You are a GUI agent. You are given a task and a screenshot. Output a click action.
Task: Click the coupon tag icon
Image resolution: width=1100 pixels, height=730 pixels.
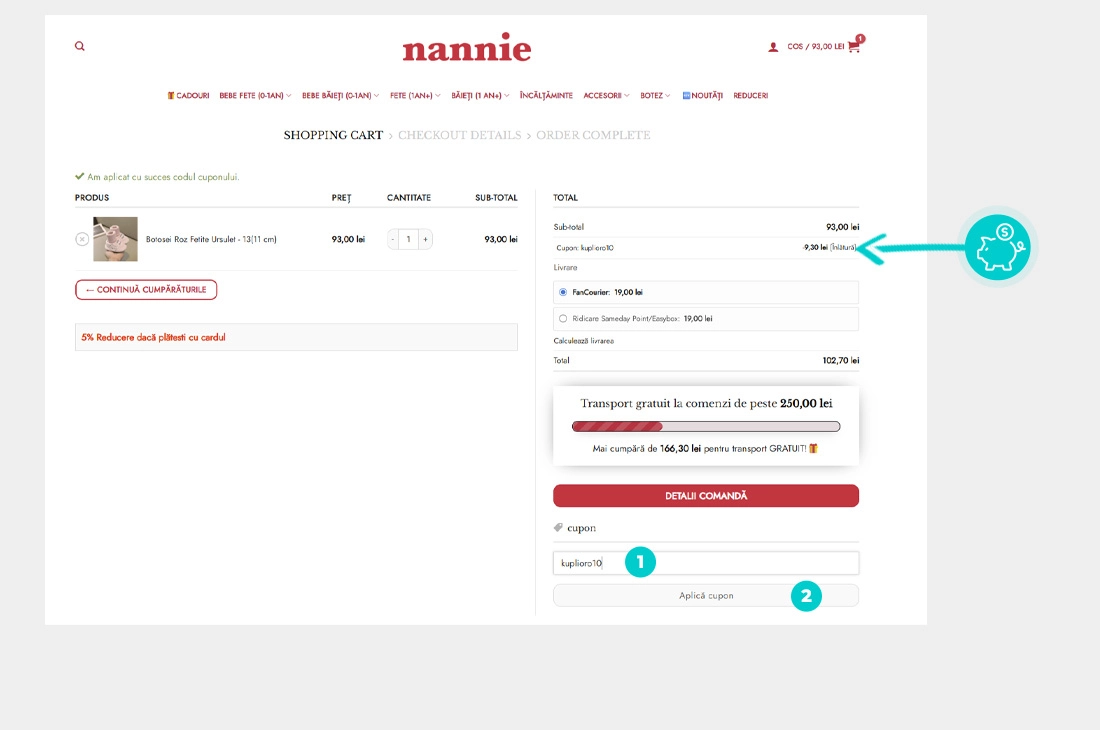point(558,527)
